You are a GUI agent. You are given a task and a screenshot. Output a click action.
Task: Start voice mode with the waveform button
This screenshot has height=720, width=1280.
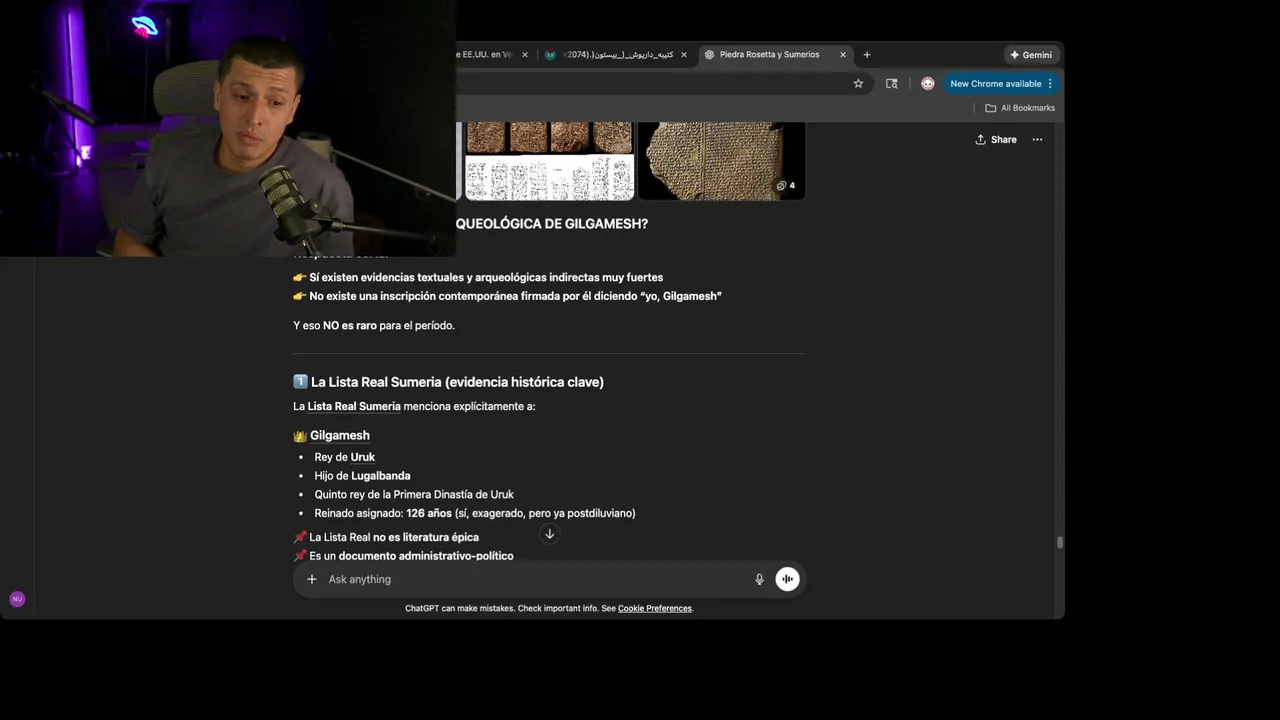click(x=787, y=579)
